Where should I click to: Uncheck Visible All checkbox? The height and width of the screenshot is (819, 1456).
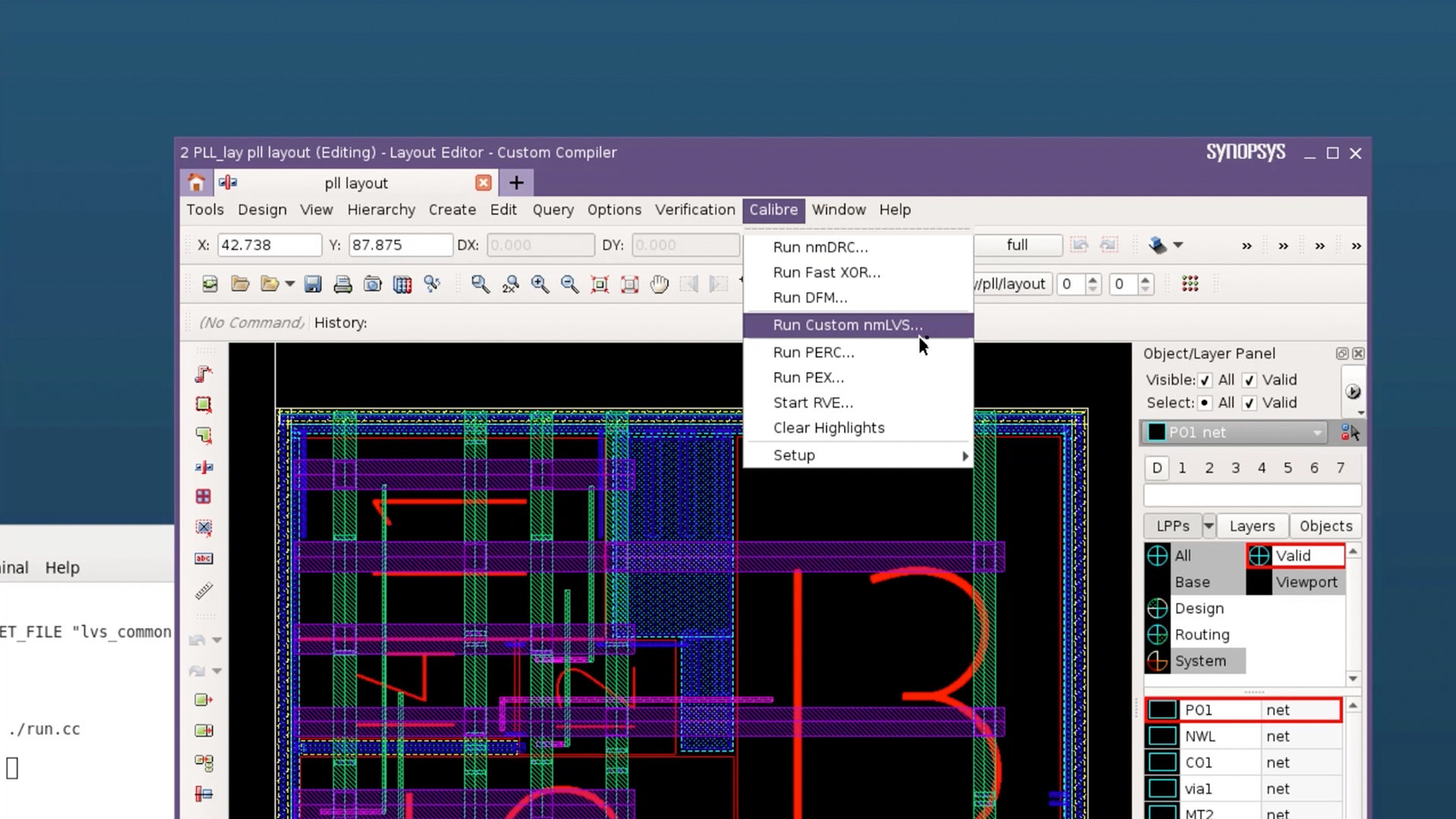tap(1206, 380)
